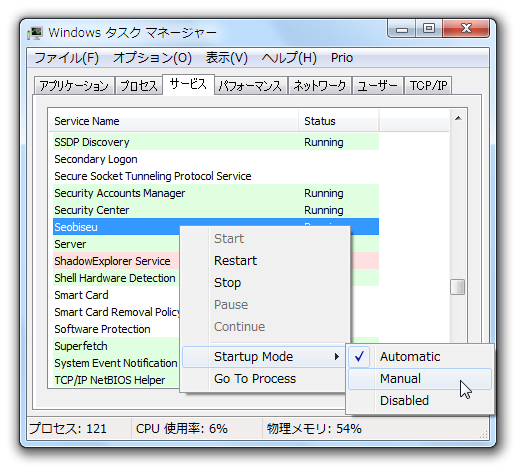
Task: Open the Prio menu
Action: pos(342,58)
